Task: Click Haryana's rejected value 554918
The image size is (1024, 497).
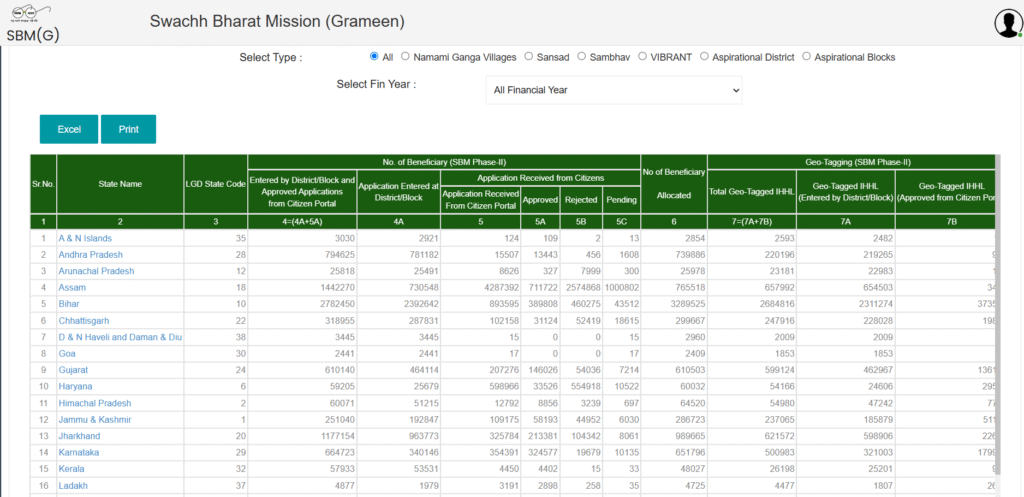Action: pos(583,387)
